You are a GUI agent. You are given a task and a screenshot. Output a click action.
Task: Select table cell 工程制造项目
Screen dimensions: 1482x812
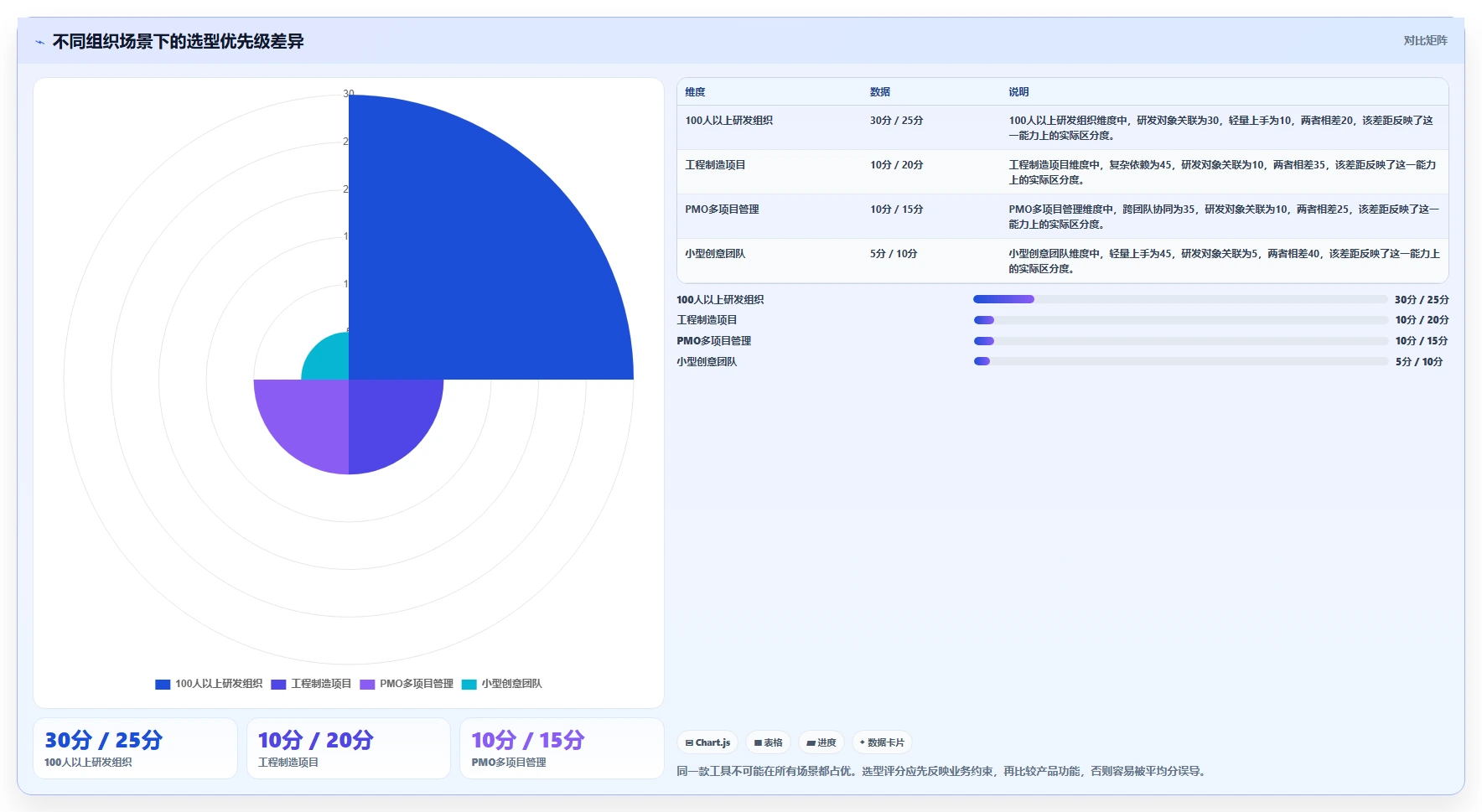(x=715, y=165)
